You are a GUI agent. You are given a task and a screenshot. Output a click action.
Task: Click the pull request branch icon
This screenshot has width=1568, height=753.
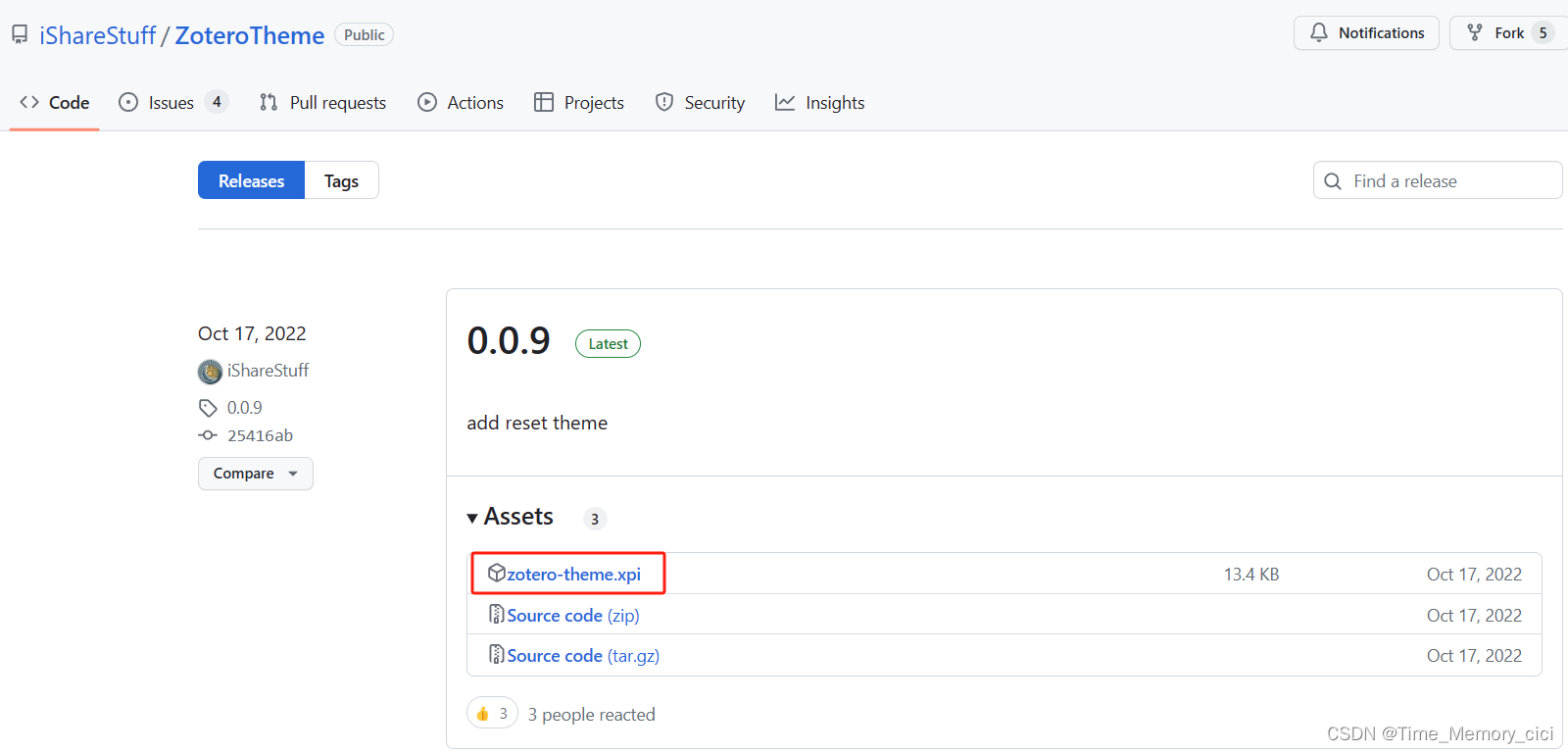pyautogui.click(x=269, y=102)
